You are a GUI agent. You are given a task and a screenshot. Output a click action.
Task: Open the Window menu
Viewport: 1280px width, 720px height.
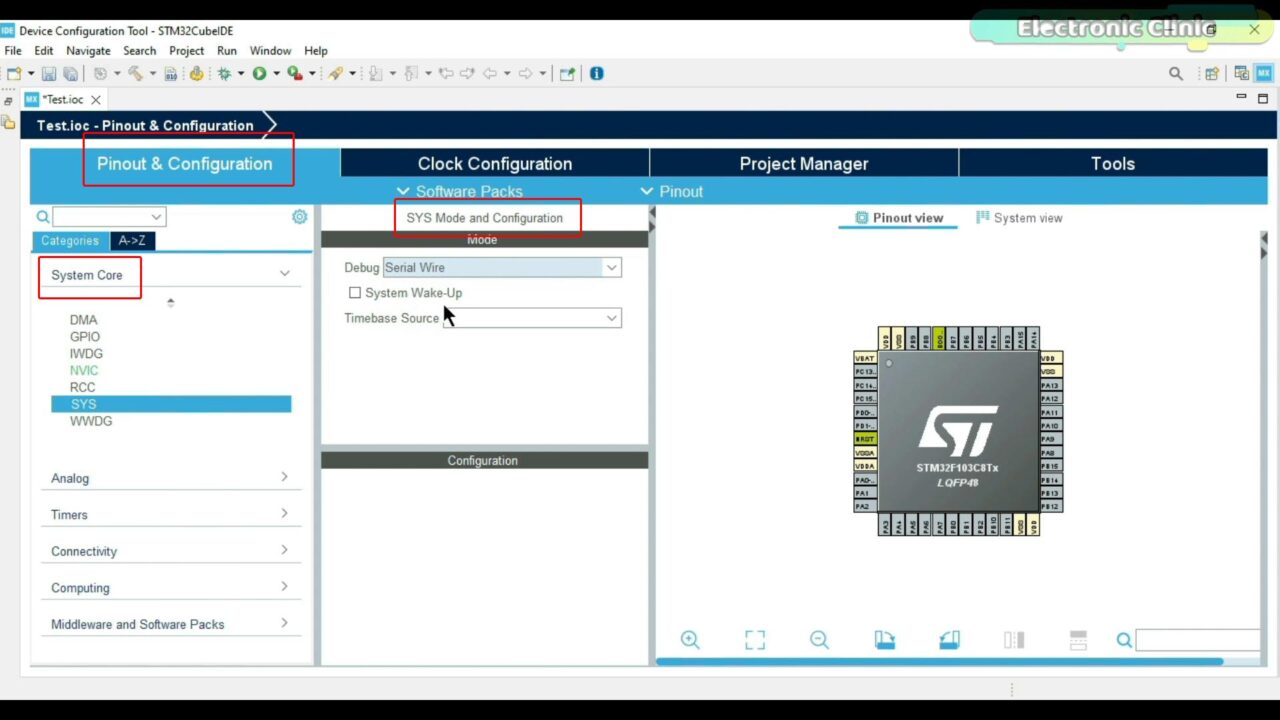[270, 50]
